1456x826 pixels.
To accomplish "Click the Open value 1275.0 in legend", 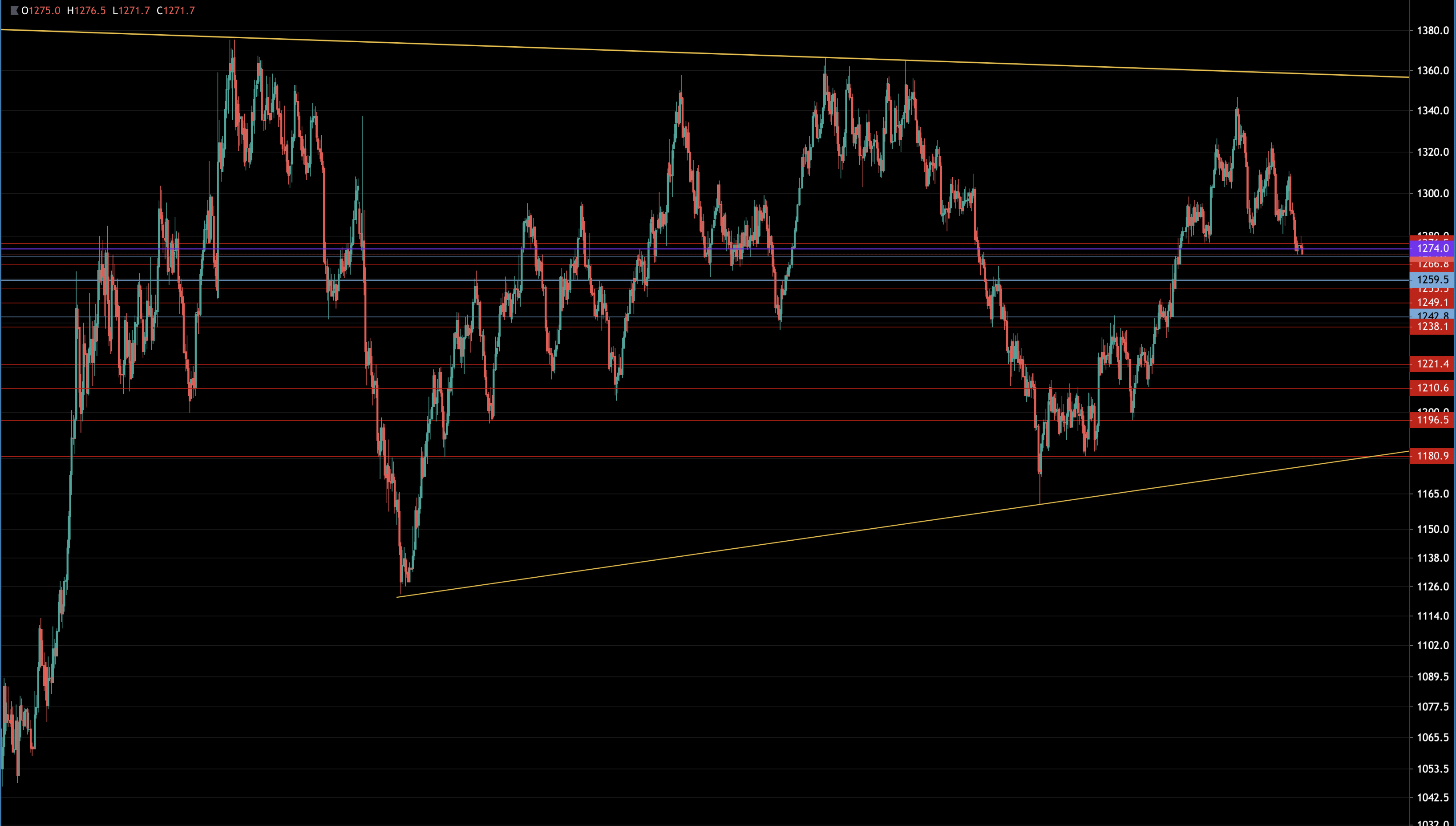I will (44, 11).
